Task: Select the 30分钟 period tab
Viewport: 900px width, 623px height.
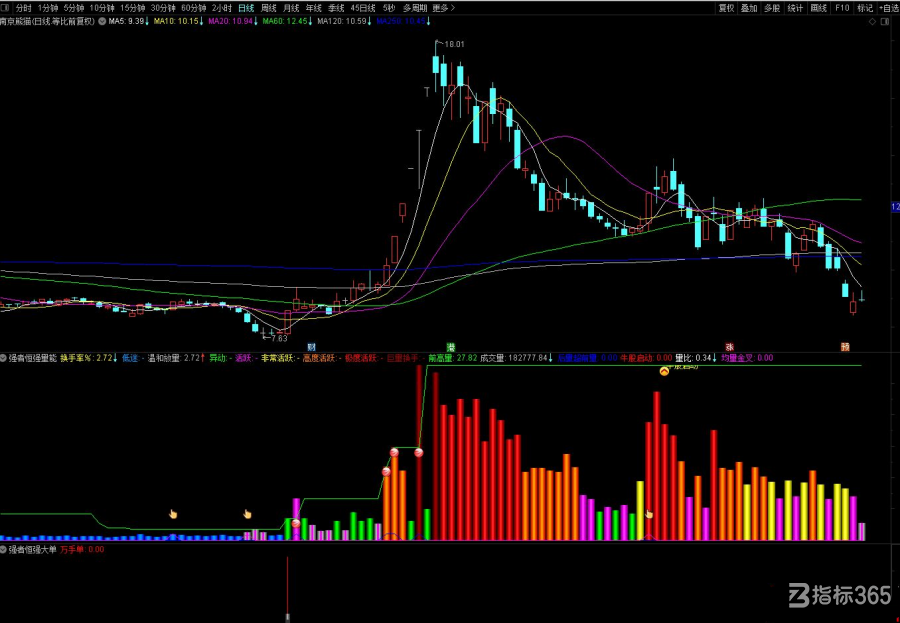Action: [163, 8]
